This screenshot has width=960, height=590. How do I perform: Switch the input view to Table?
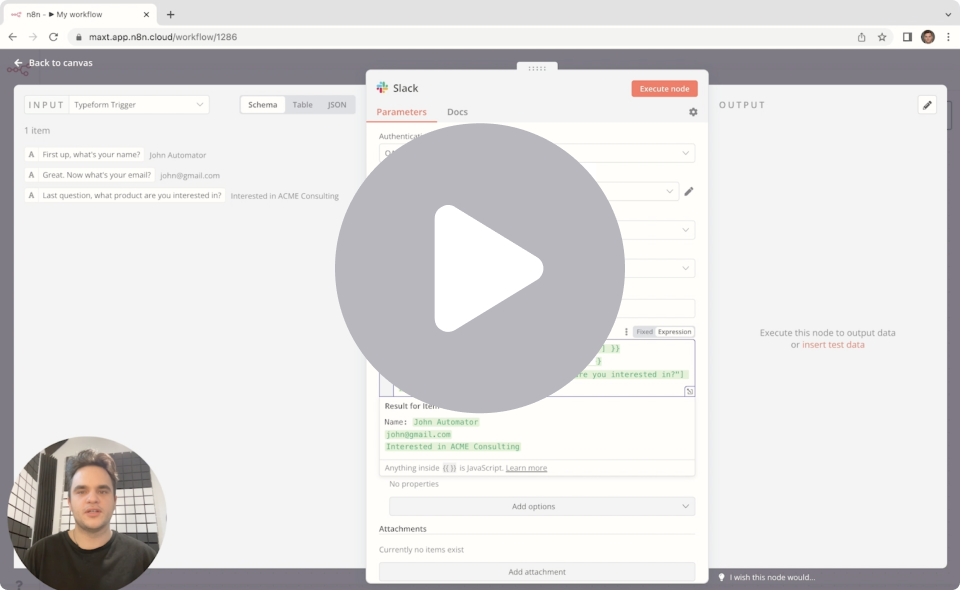[x=302, y=105]
